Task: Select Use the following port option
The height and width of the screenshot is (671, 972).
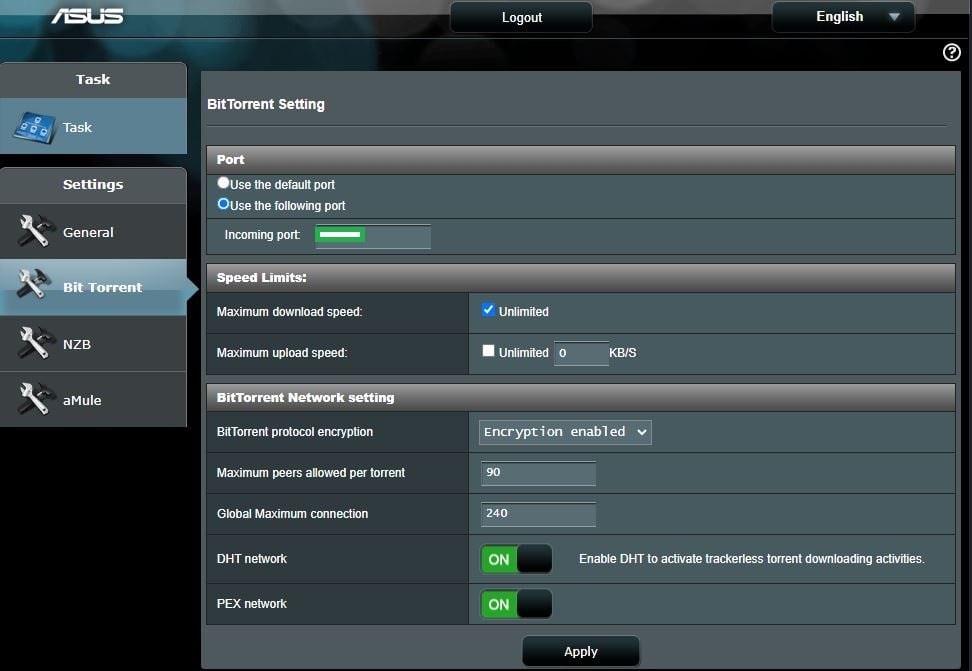Action: pyautogui.click(x=223, y=204)
